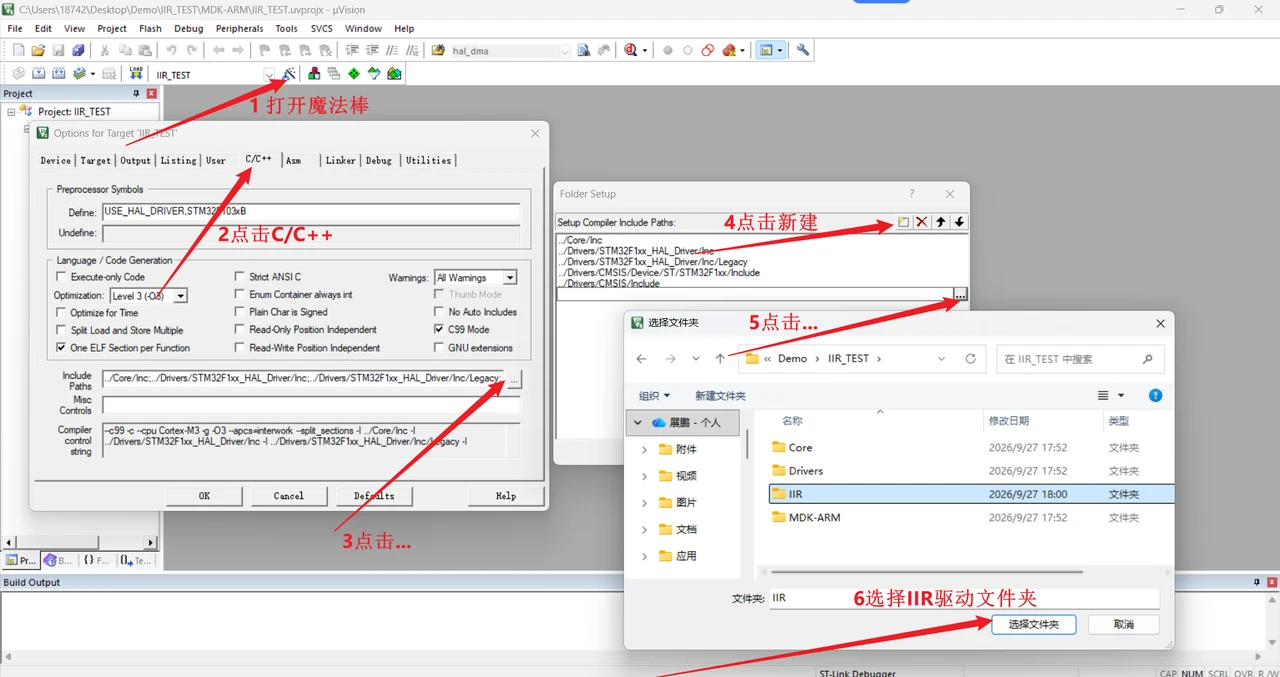Click the Download LOAD icon
The height and width of the screenshot is (677, 1280).
coord(135,74)
